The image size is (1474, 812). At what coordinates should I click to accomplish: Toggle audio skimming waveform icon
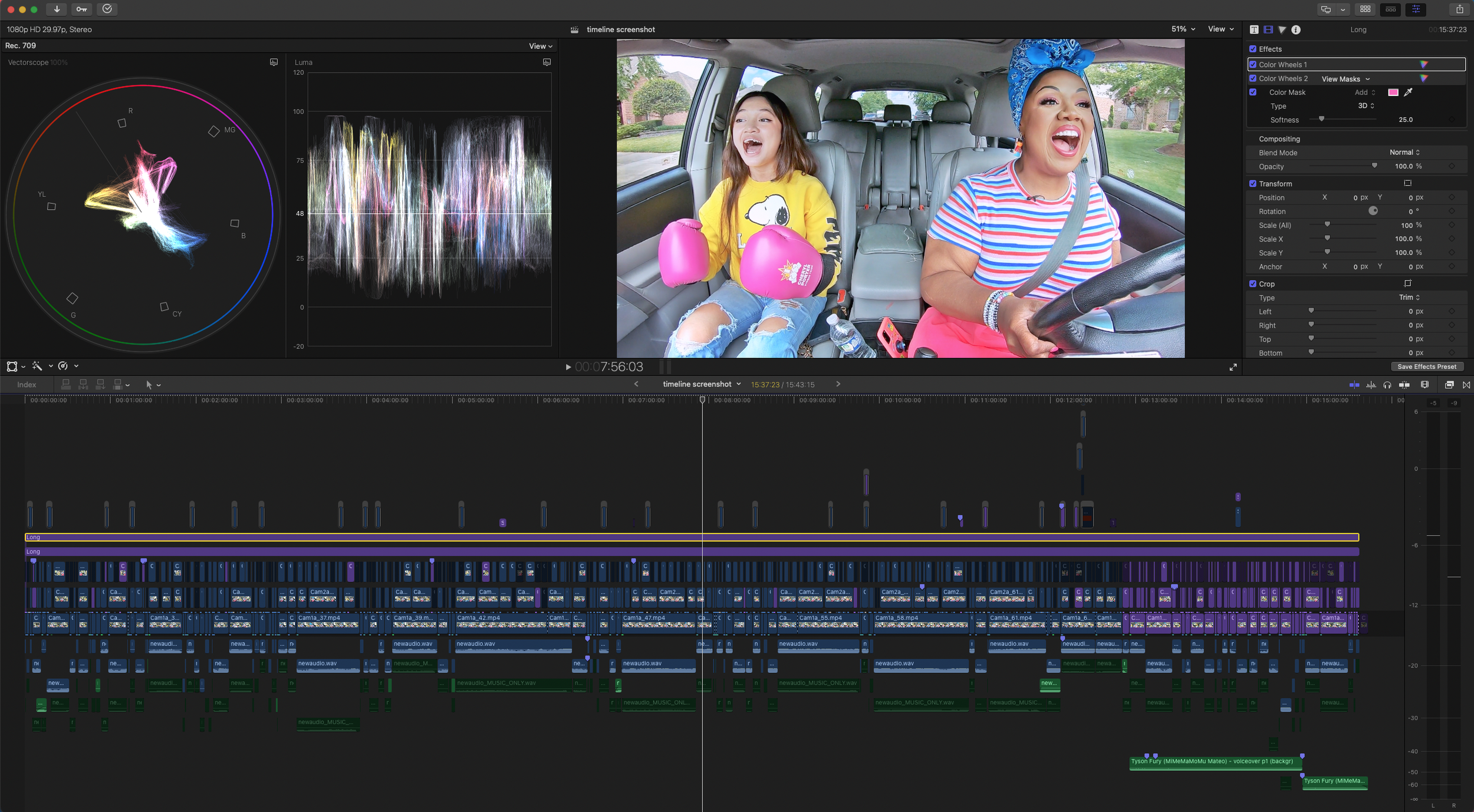[1371, 385]
